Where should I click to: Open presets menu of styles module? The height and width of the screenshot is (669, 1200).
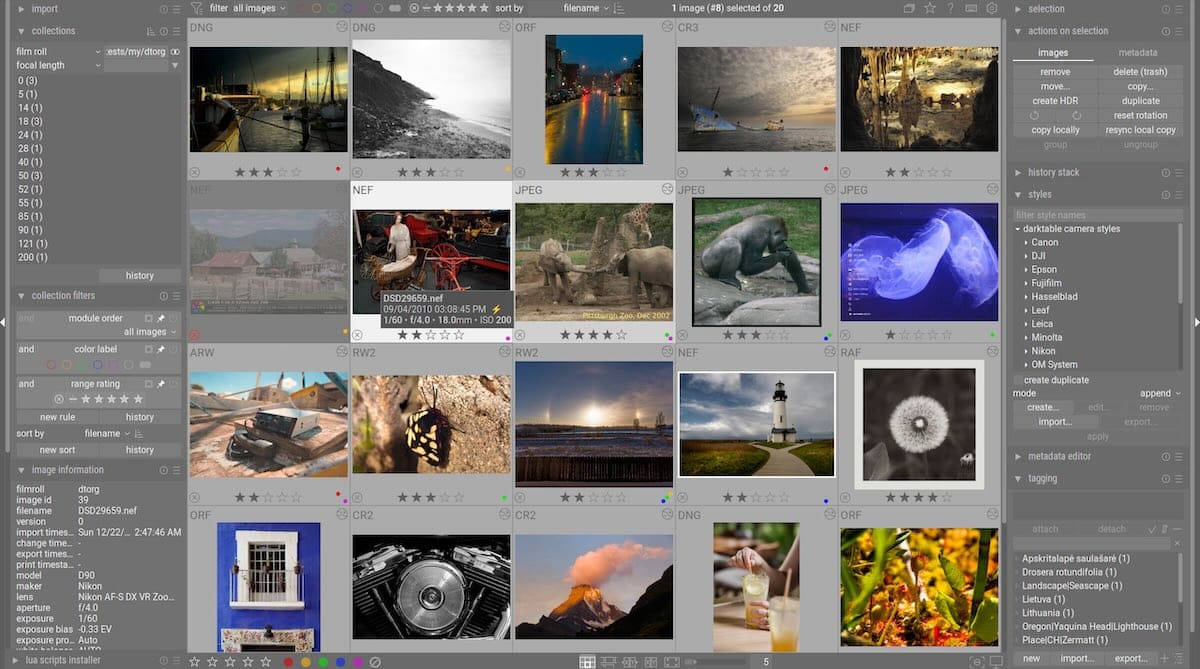tap(1179, 195)
